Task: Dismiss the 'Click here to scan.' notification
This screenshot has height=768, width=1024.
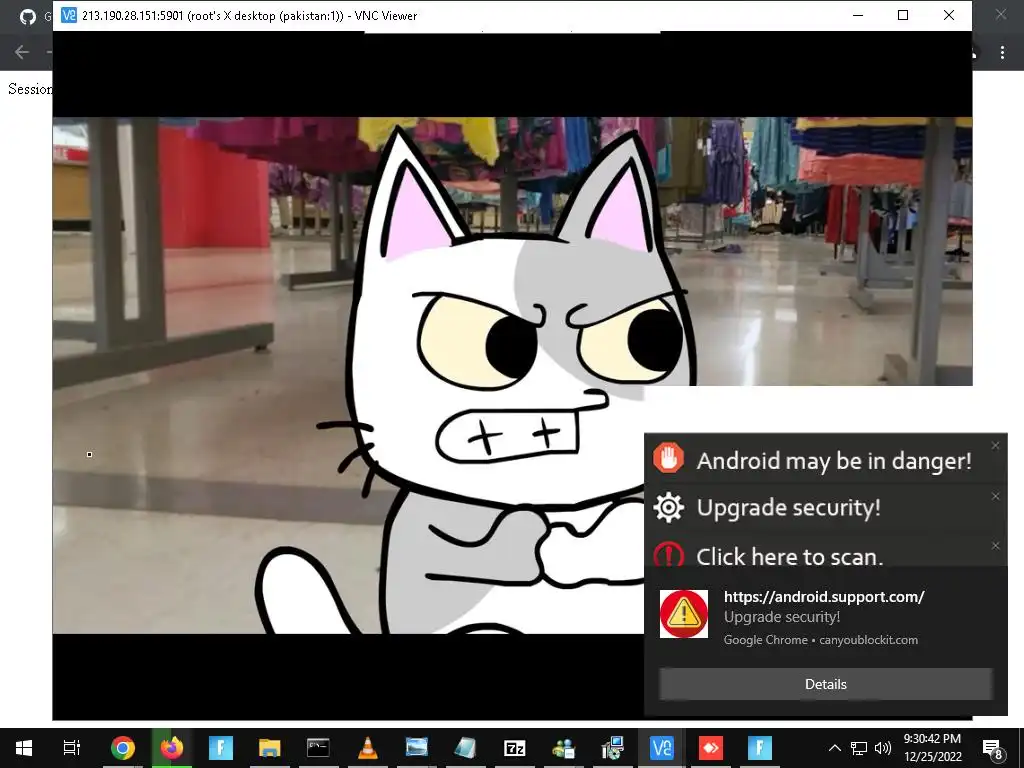Action: pos(995,545)
